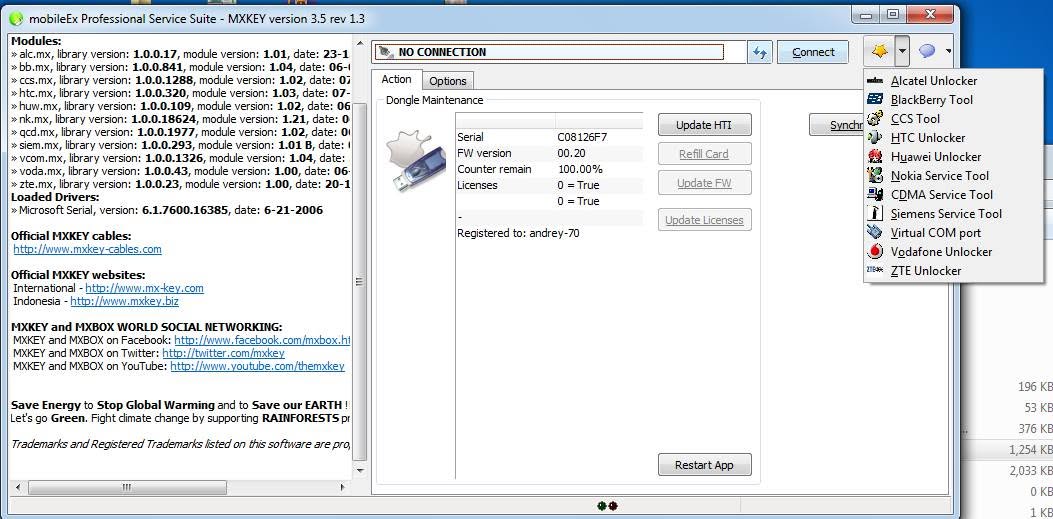Viewport: 1053px width, 519px height.
Task: Click the ZTE Unlocker icon
Action: click(x=875, y=271)
